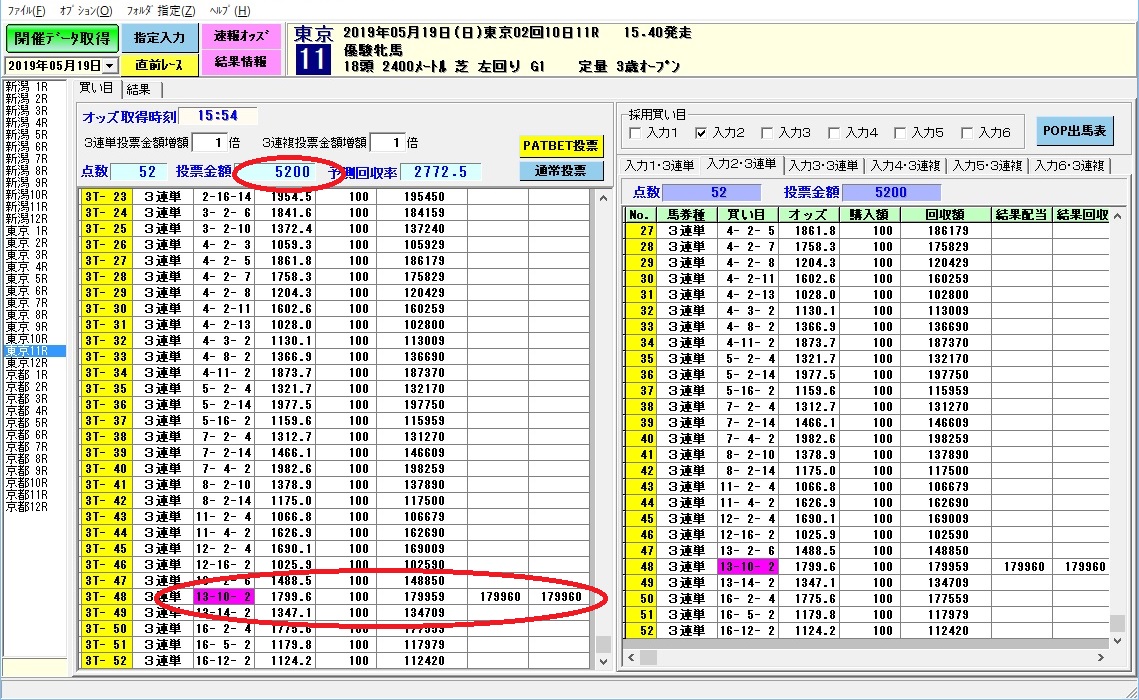Open the POP出馬表 race card
Image resolution: width=1139 pixels, height=700 pixels.
1074,130
